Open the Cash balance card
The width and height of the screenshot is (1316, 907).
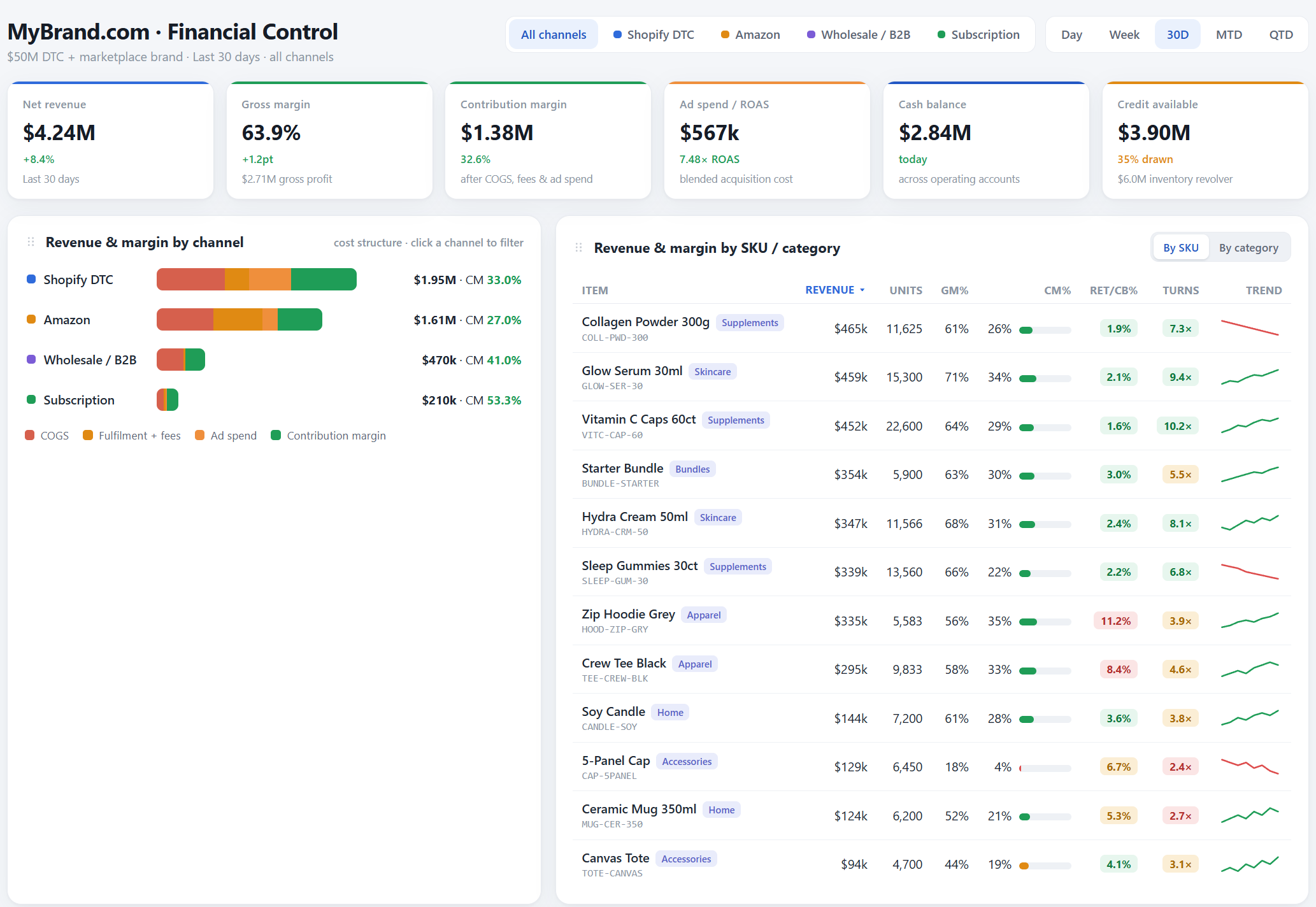(986, 140)
